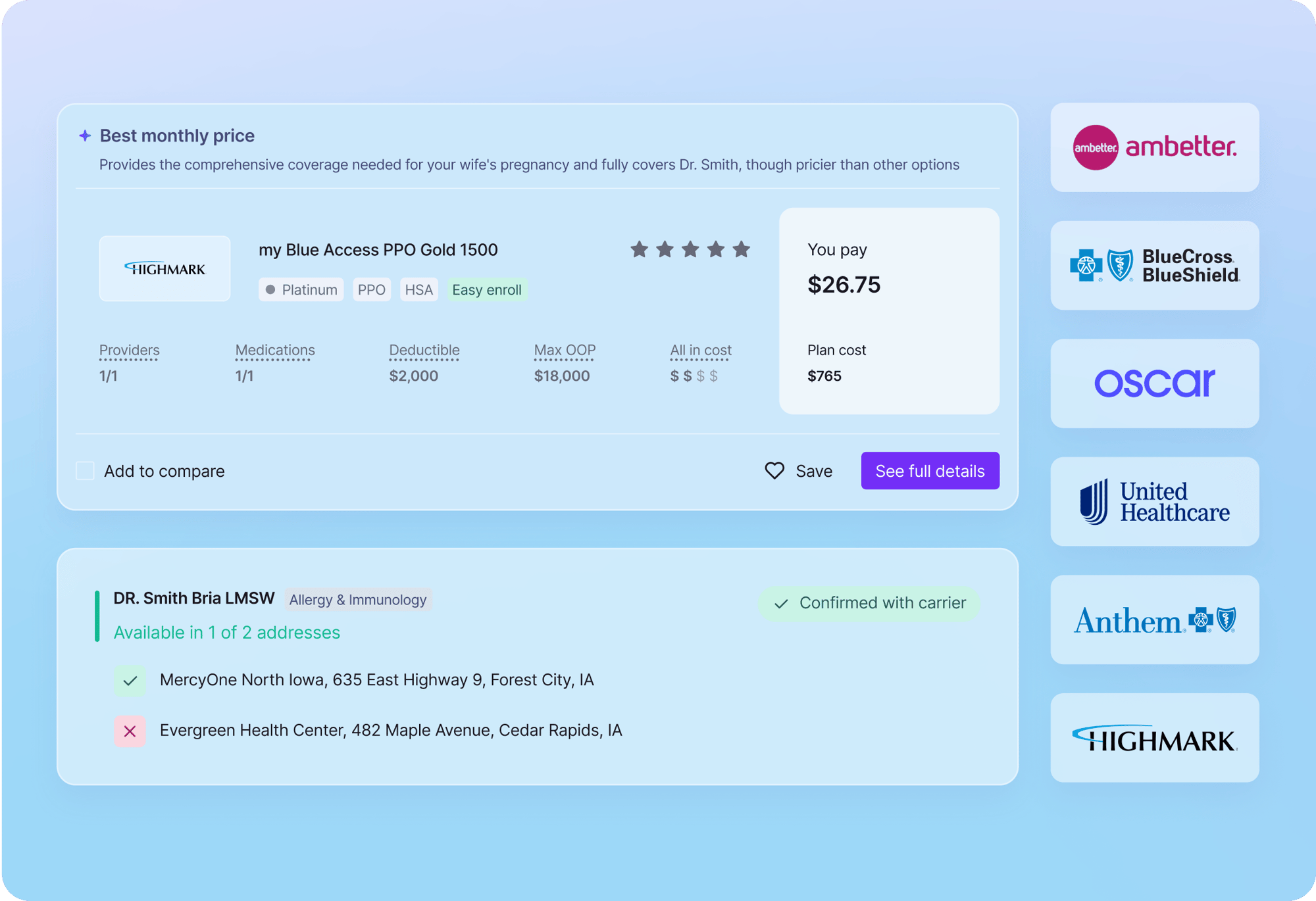Click the Confirmed with carrier text
This screenshot has height=901, width=1316.
pos(883,603)
